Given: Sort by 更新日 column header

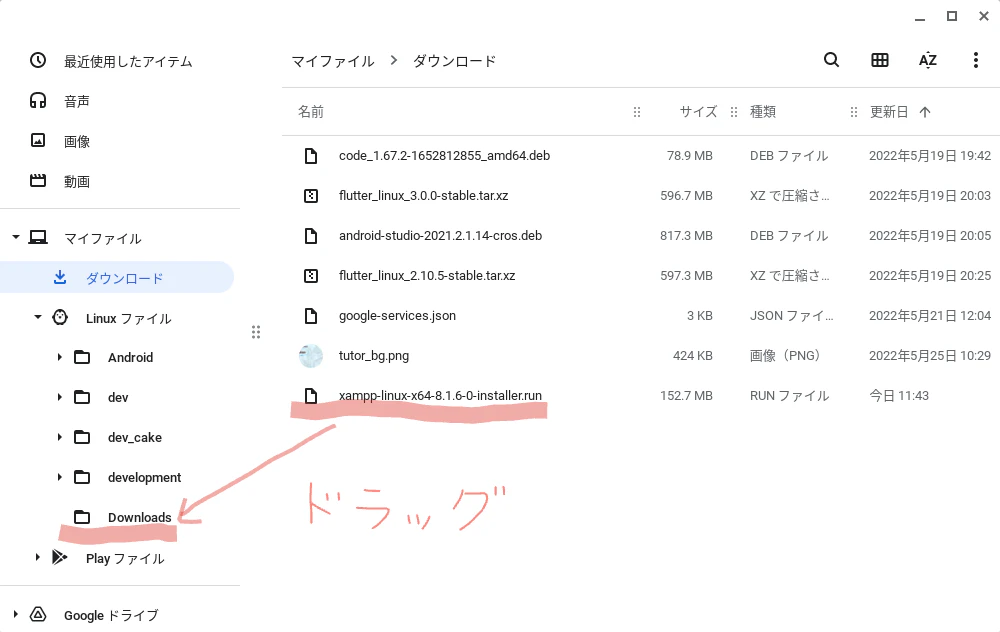Looking at the screenshot, I should [889, 112].
